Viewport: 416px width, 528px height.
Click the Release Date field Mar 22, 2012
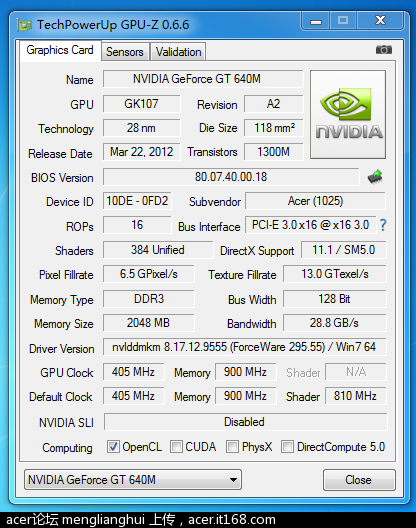[141, 152]
